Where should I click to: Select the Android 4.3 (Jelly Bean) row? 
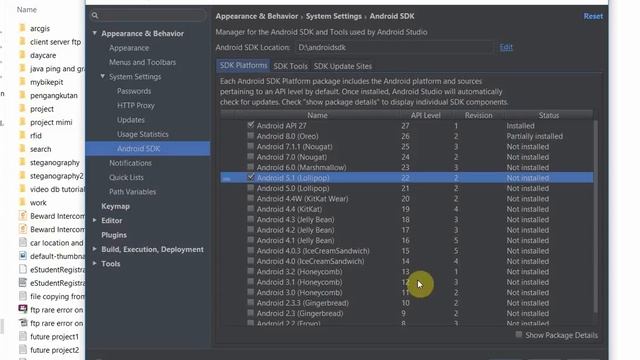pyautogui.click(x=407, y=220)
